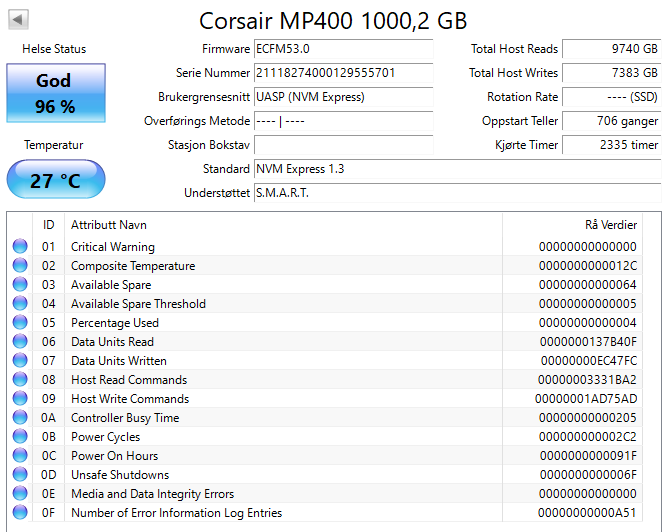This screenshot has width=666, height=532.
Task: Click ID cell 0A
Action: point(48,418)
